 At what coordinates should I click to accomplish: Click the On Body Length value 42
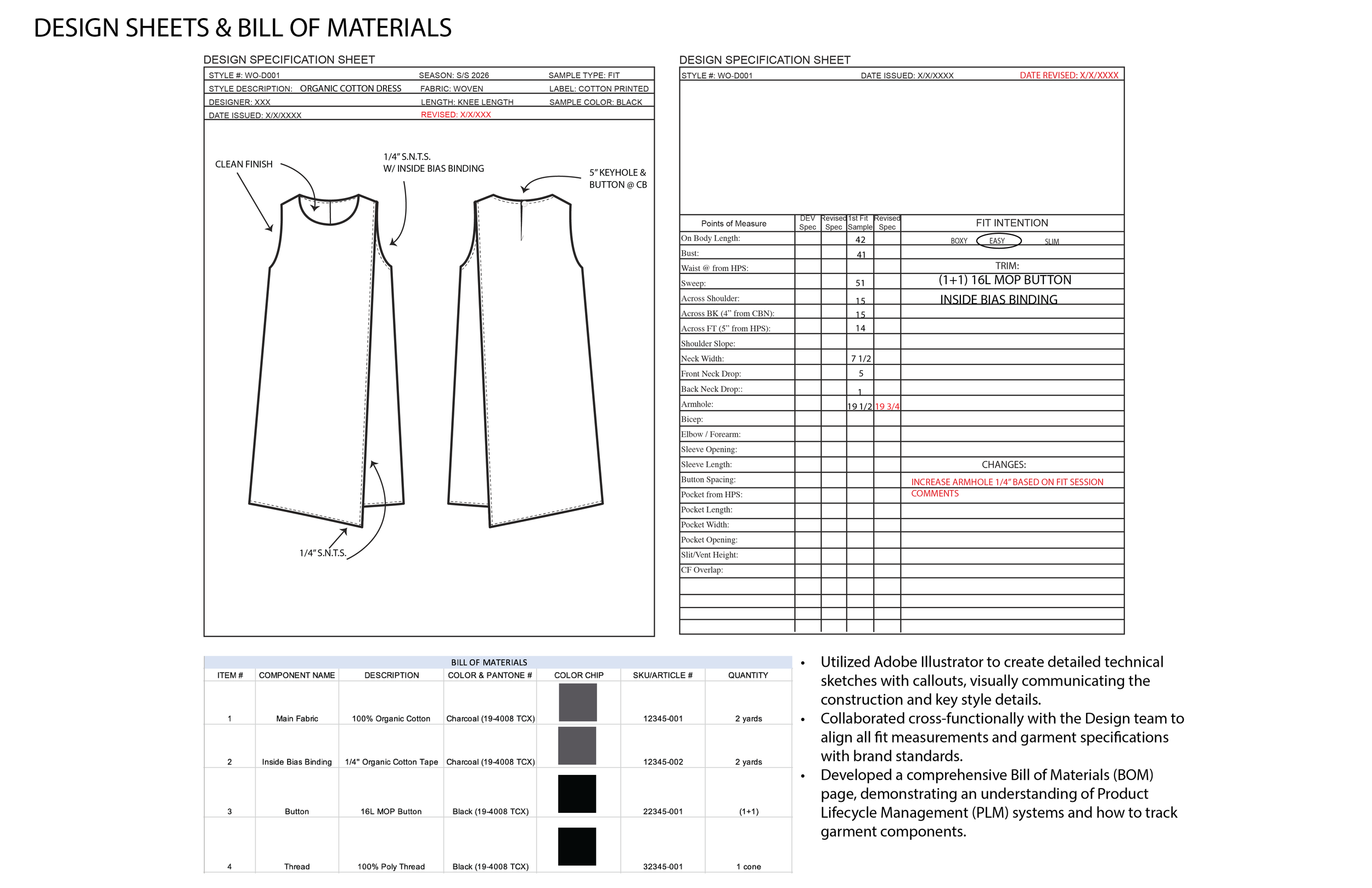860,240
